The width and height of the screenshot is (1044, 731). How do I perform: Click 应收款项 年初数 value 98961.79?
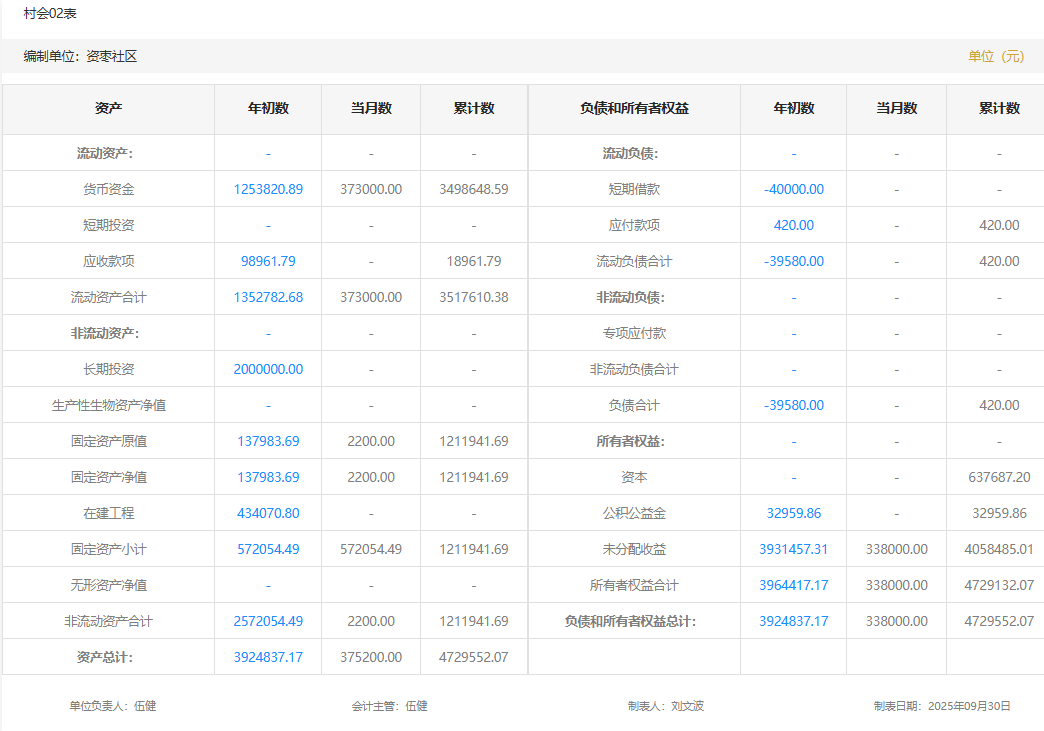268,261
